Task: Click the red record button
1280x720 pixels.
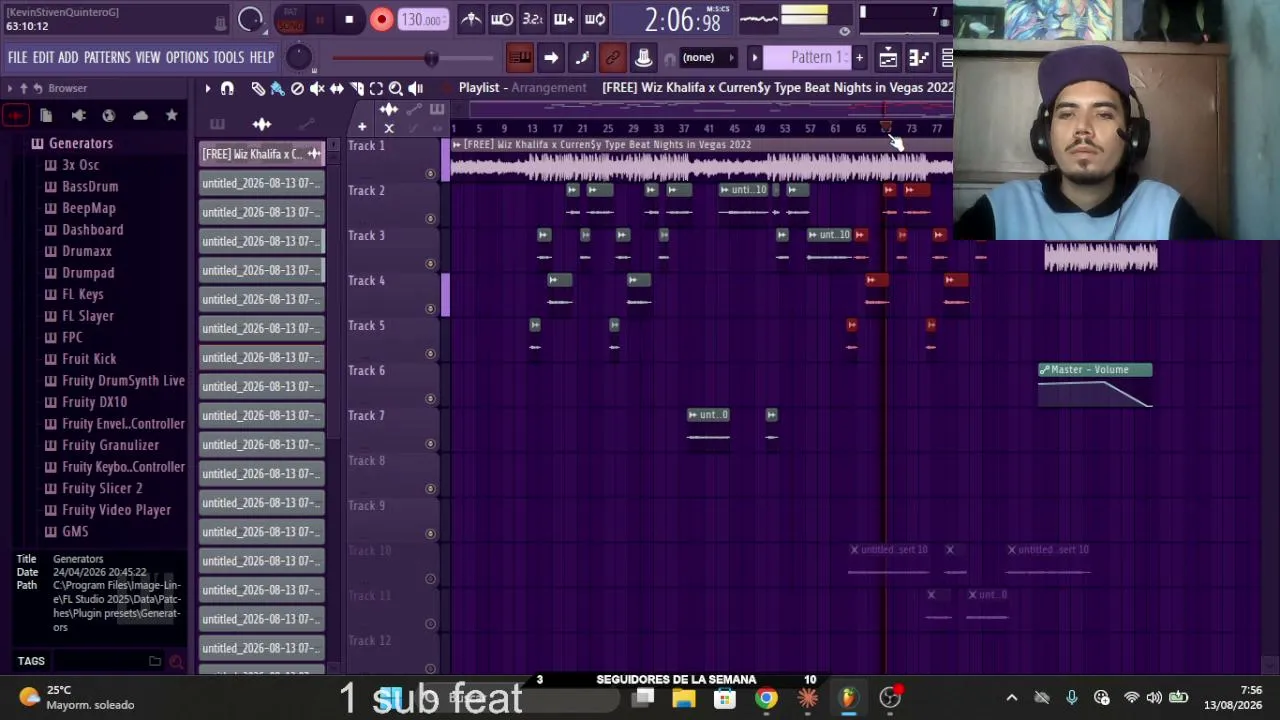Action: 381,19
